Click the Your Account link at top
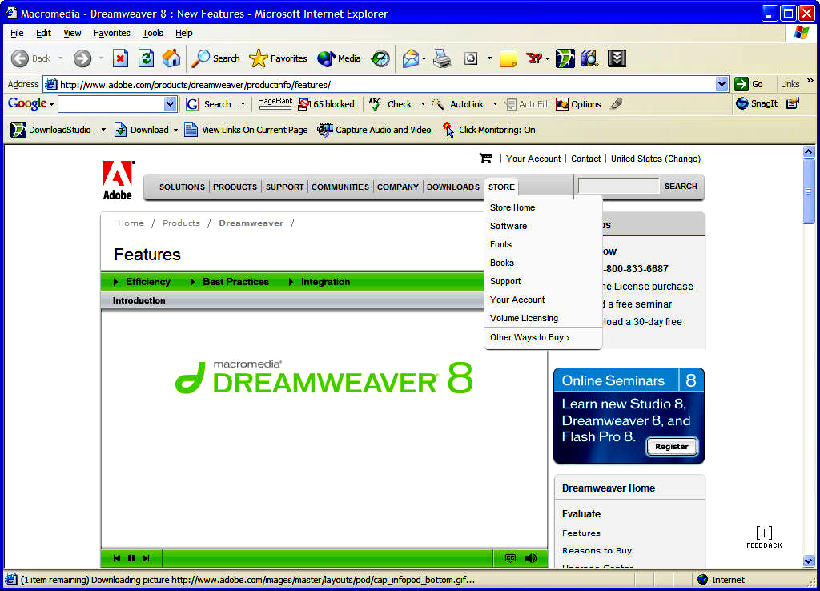 (x=533, y=158)
